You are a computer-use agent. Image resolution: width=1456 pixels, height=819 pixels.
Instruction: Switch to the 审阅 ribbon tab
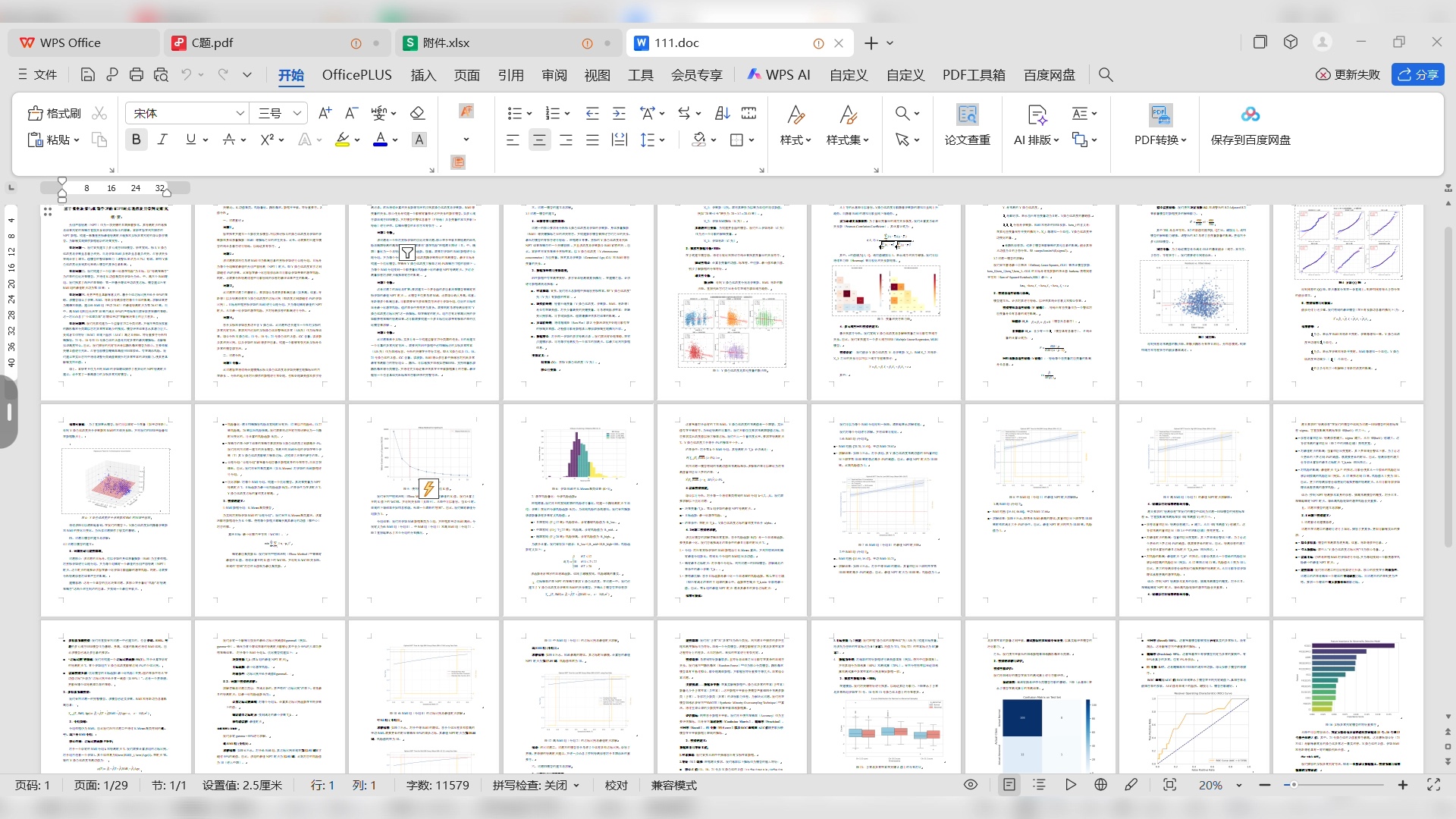(x=554, y=74)
